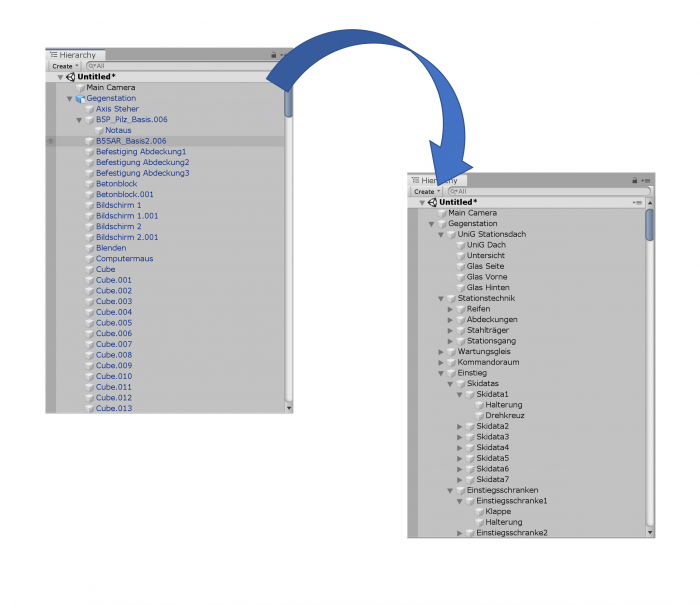This screenshot has width=700, height=605.
Task: Expand the Reifen tree node
Action: [450, 309]
